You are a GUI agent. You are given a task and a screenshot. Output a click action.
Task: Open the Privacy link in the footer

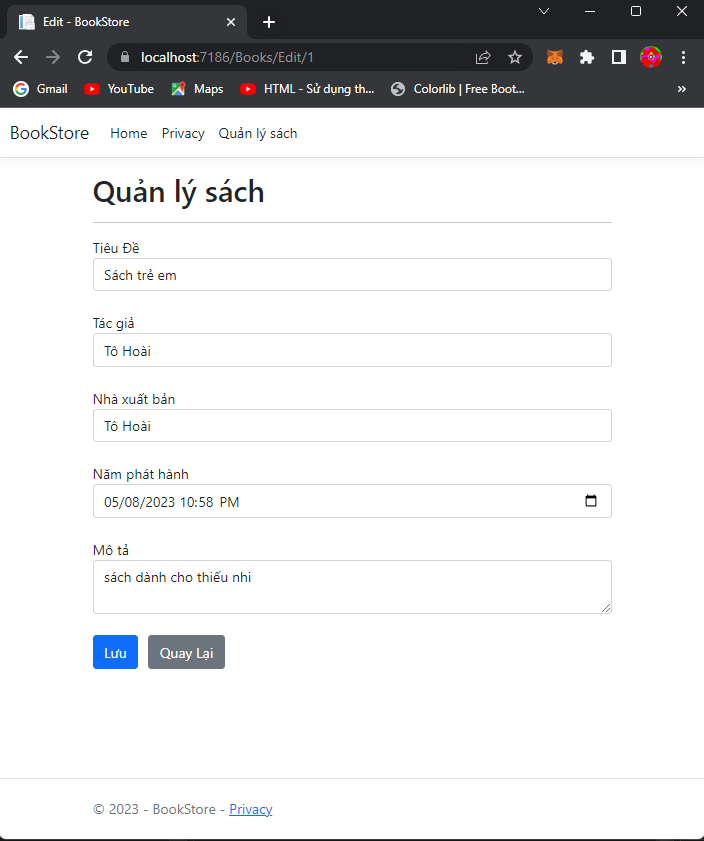[250, 809]
